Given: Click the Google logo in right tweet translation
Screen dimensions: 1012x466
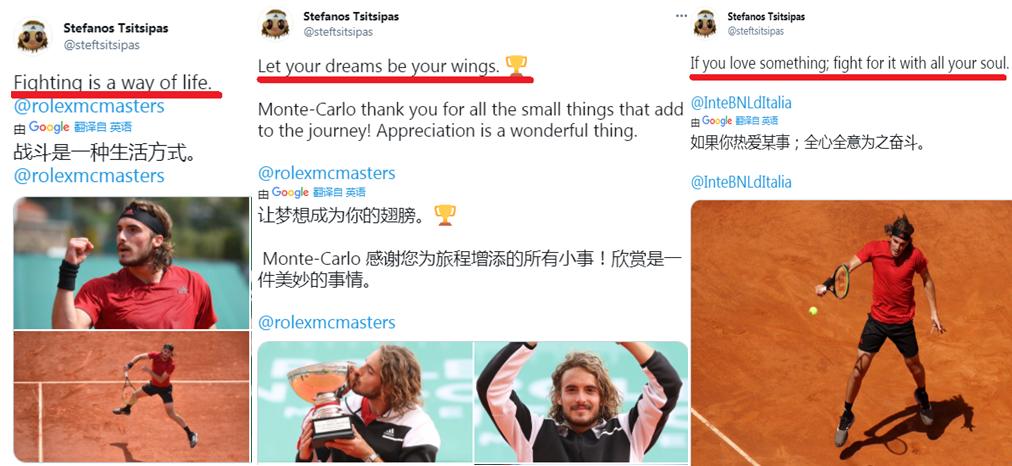Looking at the screenshot, I should coord(717,121).
